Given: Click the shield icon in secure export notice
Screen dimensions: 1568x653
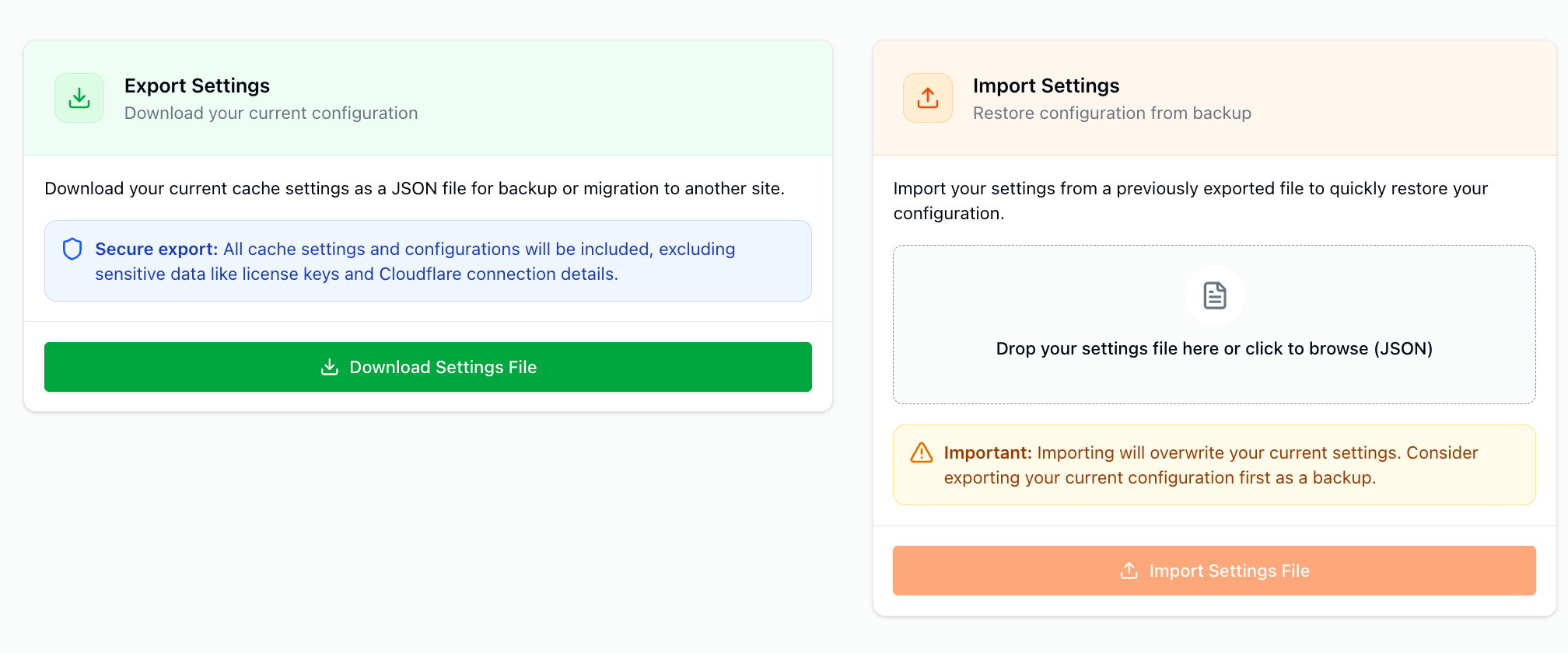Looking at the screenshot, I should click(x=72, y=249).
